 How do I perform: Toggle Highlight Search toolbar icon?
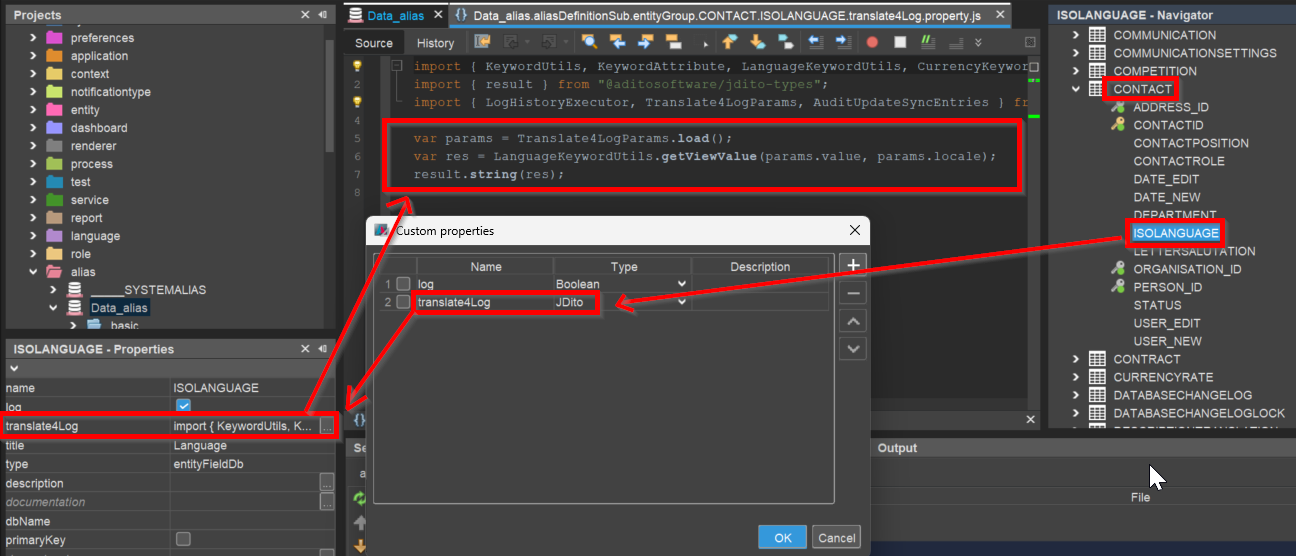[x=673, y=42]
